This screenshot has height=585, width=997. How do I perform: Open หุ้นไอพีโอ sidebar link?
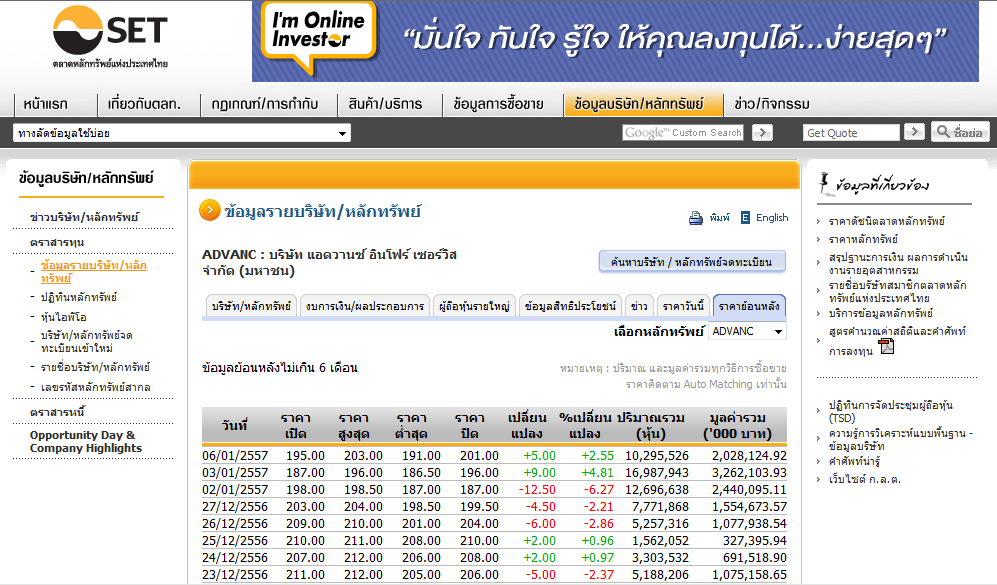tap(64, 317)
